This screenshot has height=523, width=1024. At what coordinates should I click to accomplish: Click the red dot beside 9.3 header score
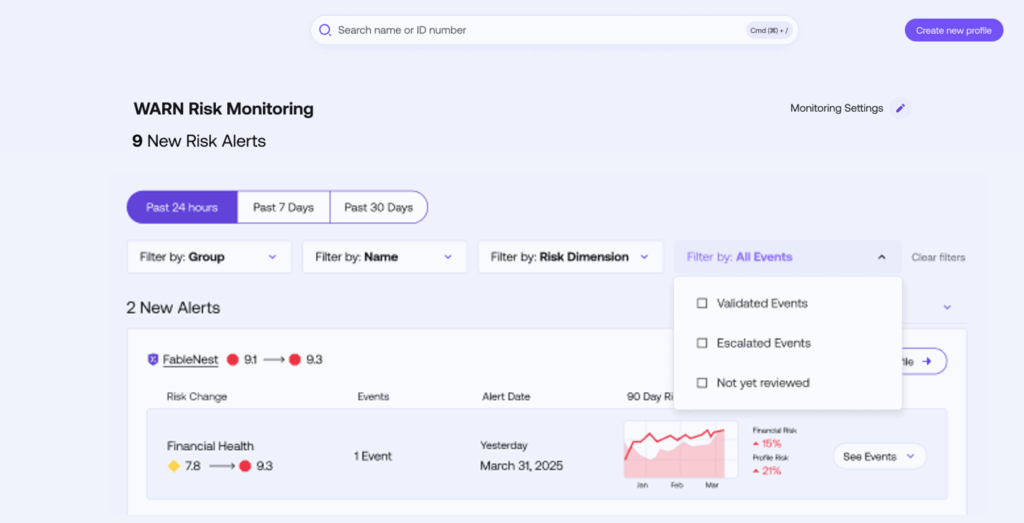(295, 360)
